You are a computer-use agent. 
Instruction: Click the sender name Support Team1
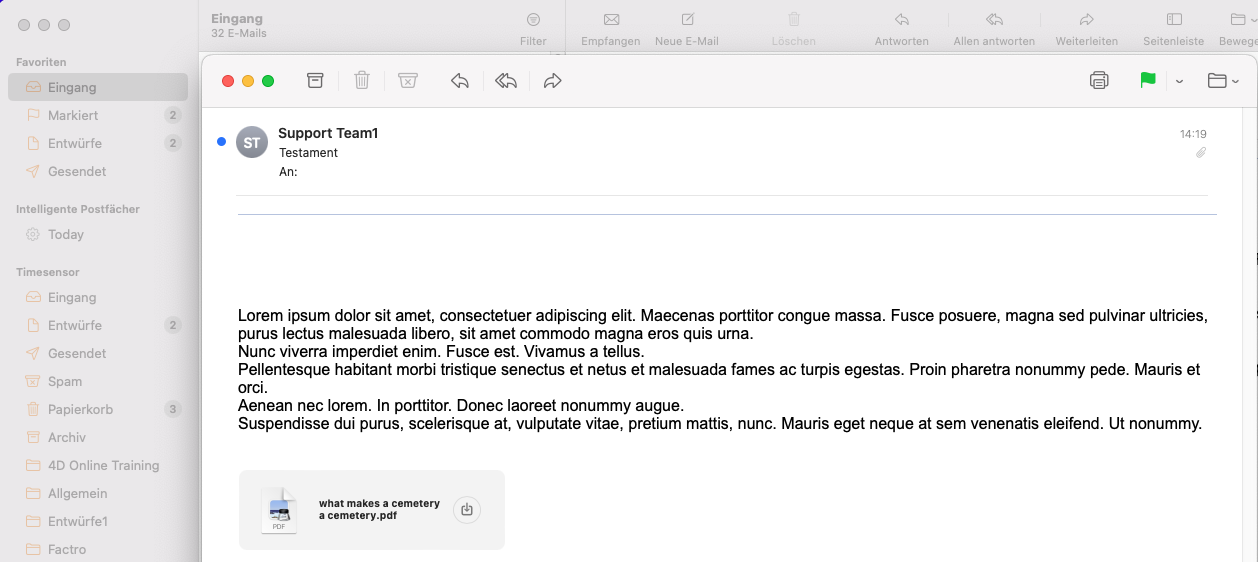click(x=328, y=133)
